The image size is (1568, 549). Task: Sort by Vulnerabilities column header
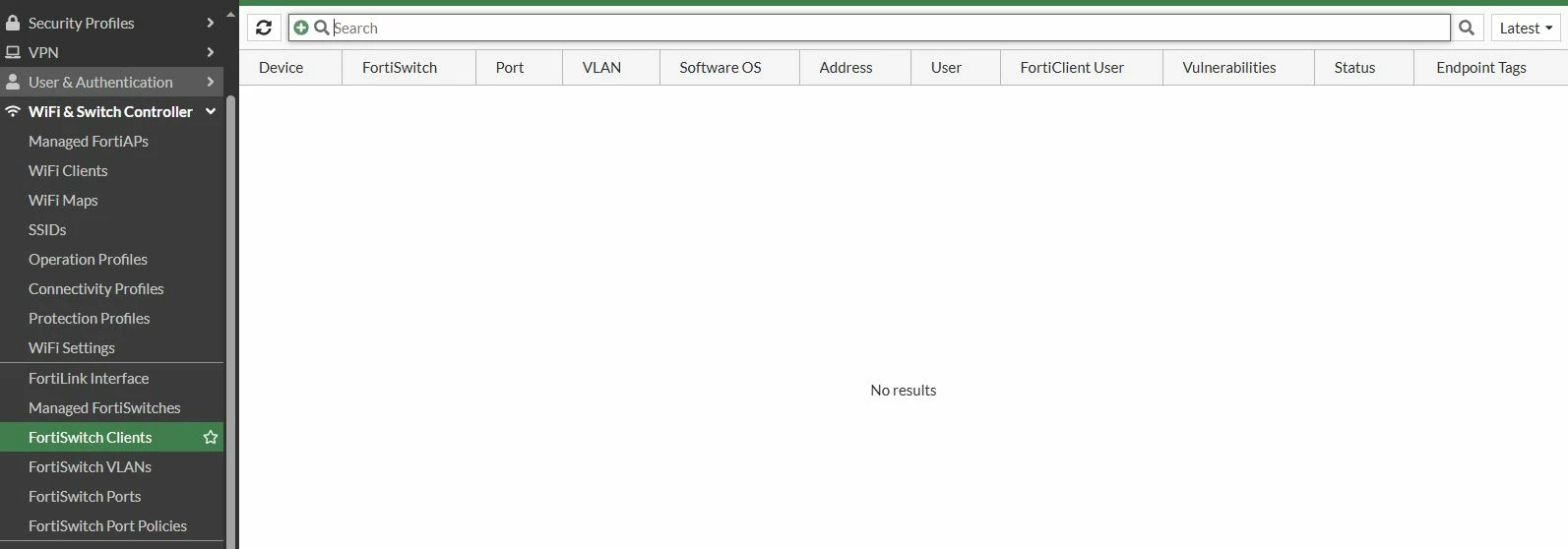[x=1238, y=67]
